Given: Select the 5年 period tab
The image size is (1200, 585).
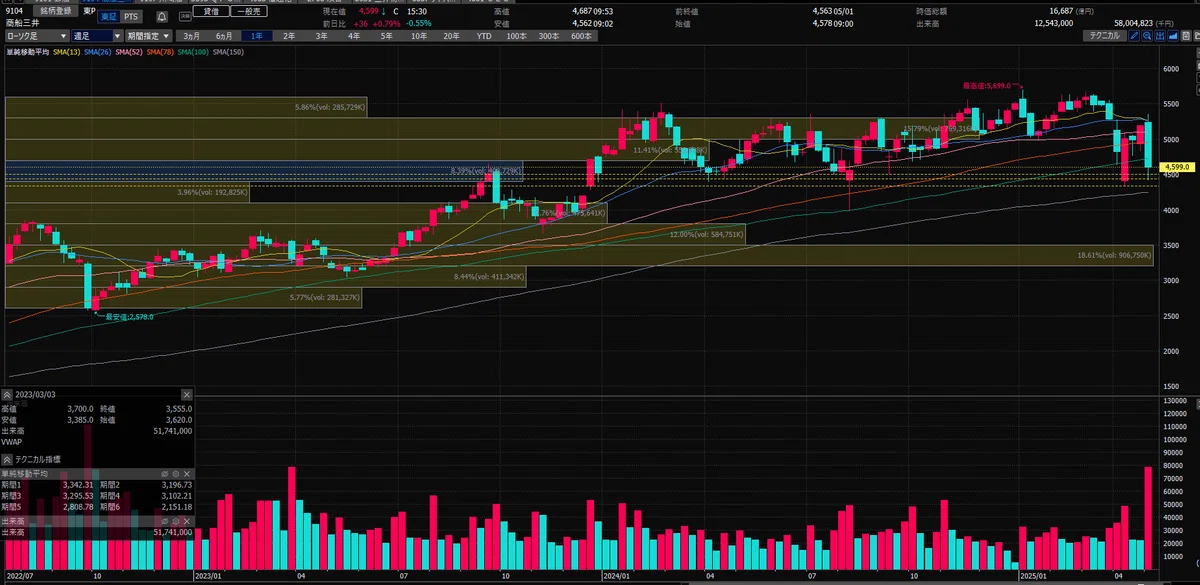Looking at the screenshot, I should (x=386, y=36).
